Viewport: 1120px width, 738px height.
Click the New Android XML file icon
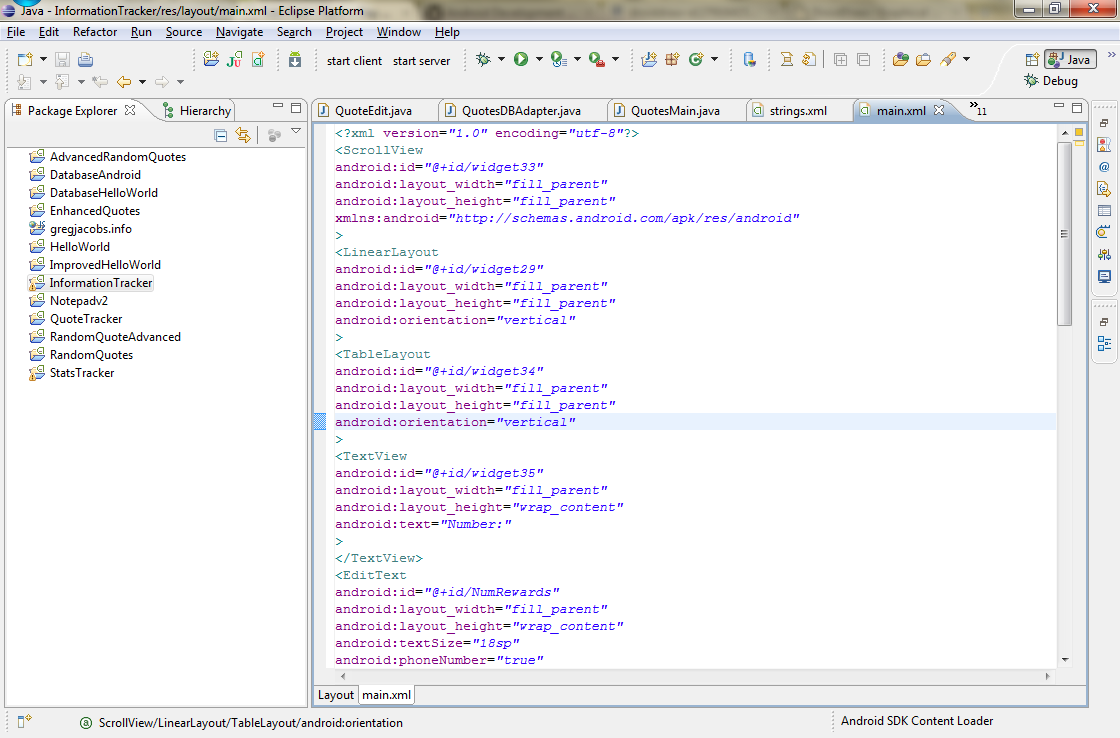click(258, 59)
